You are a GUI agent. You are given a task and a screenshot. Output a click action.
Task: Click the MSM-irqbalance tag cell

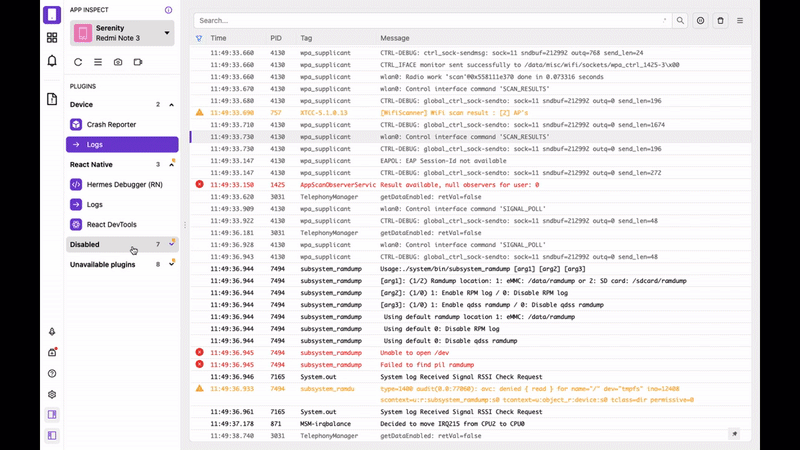tap(325, 423)
